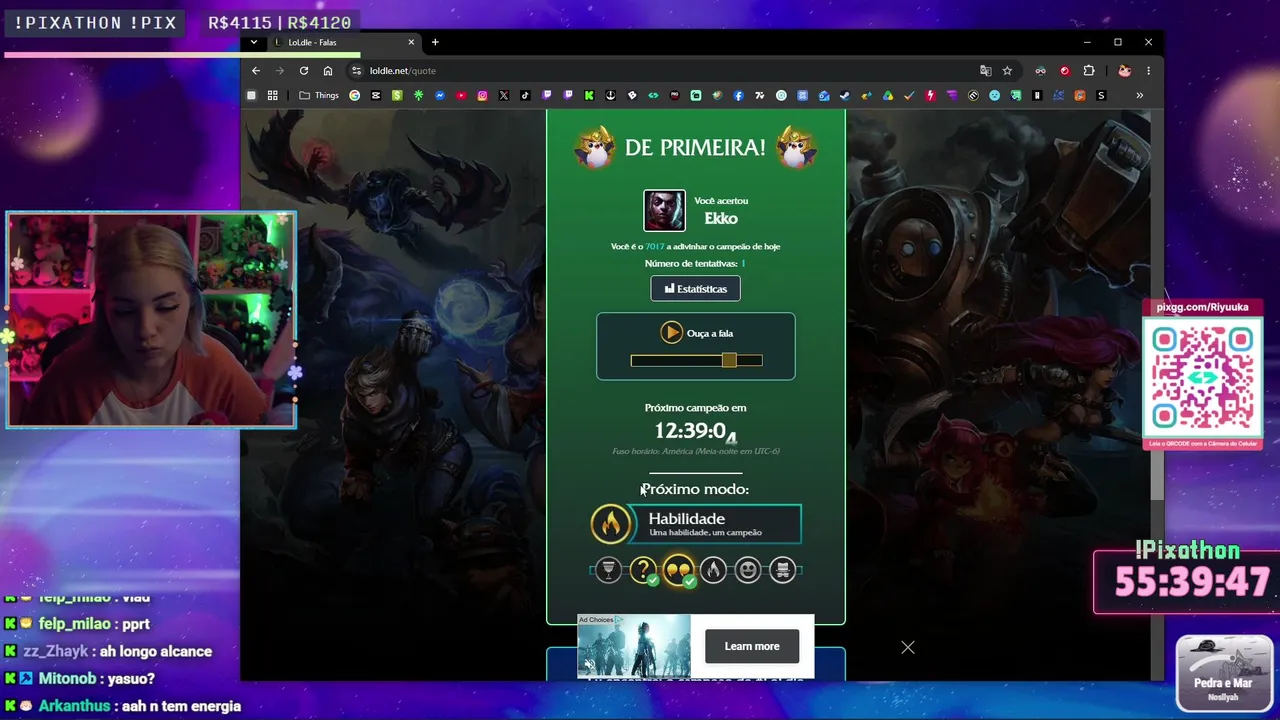Adjust the audio volume slider handle
This screenshot has width=1280, height=720.
point(729,360)
